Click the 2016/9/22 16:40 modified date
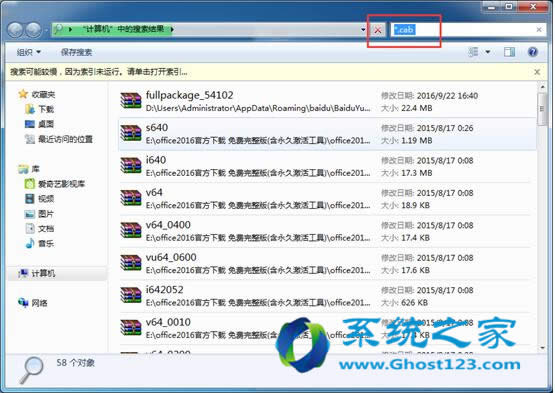The image size is (555, 393). (x=447, y=96)
